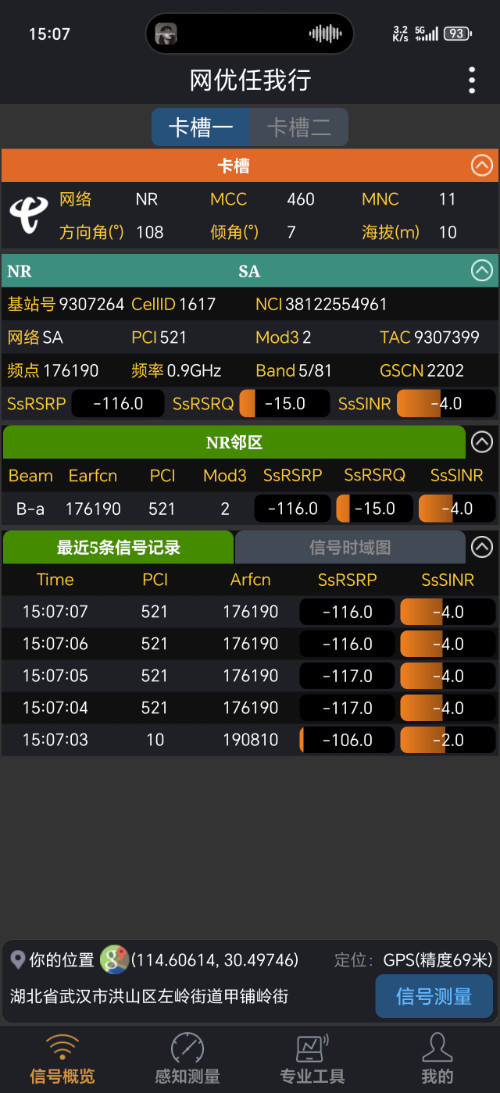This screenshot has width=500, height=1093.
Task: Tap the app thumbnail in the status island
Action: pos(166,33)
